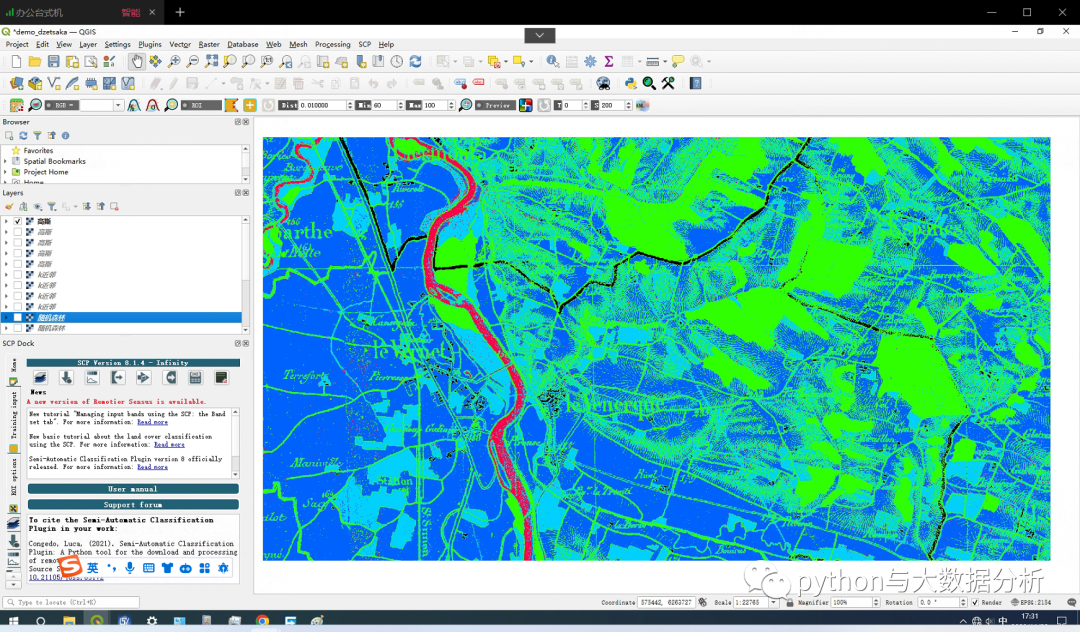
Task: Open the Python console icon
Action: tap(630, 83)
